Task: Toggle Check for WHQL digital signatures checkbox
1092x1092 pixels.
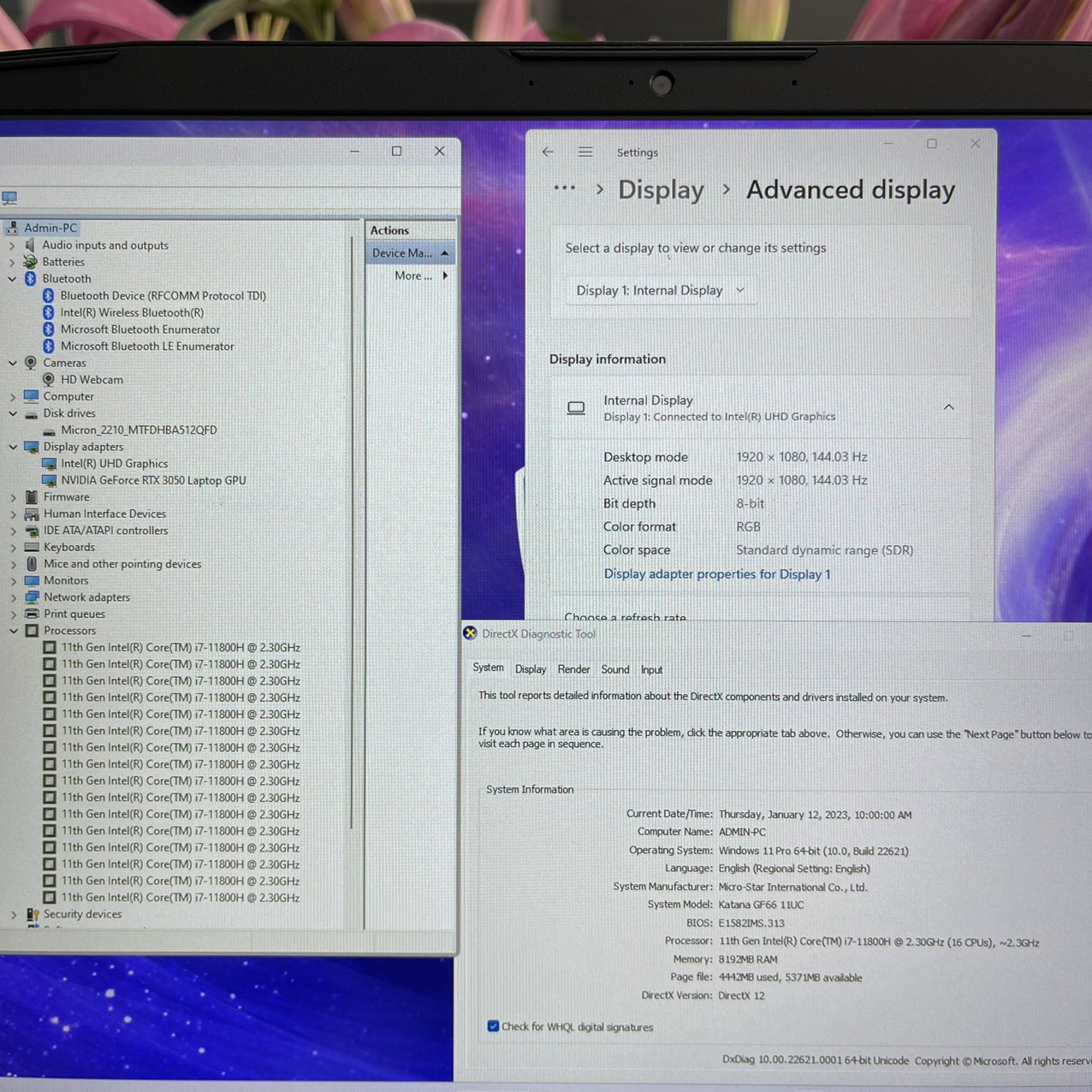Action: click(x=493, y=1026)
